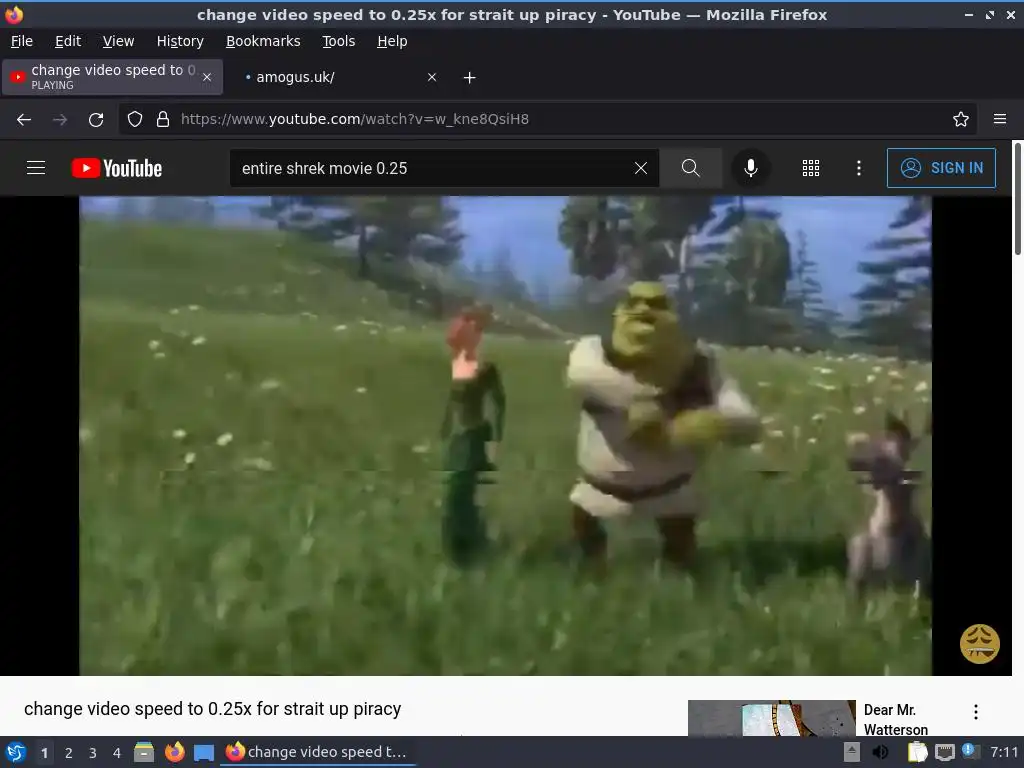Switch to workspace 4

pos(117,753)
